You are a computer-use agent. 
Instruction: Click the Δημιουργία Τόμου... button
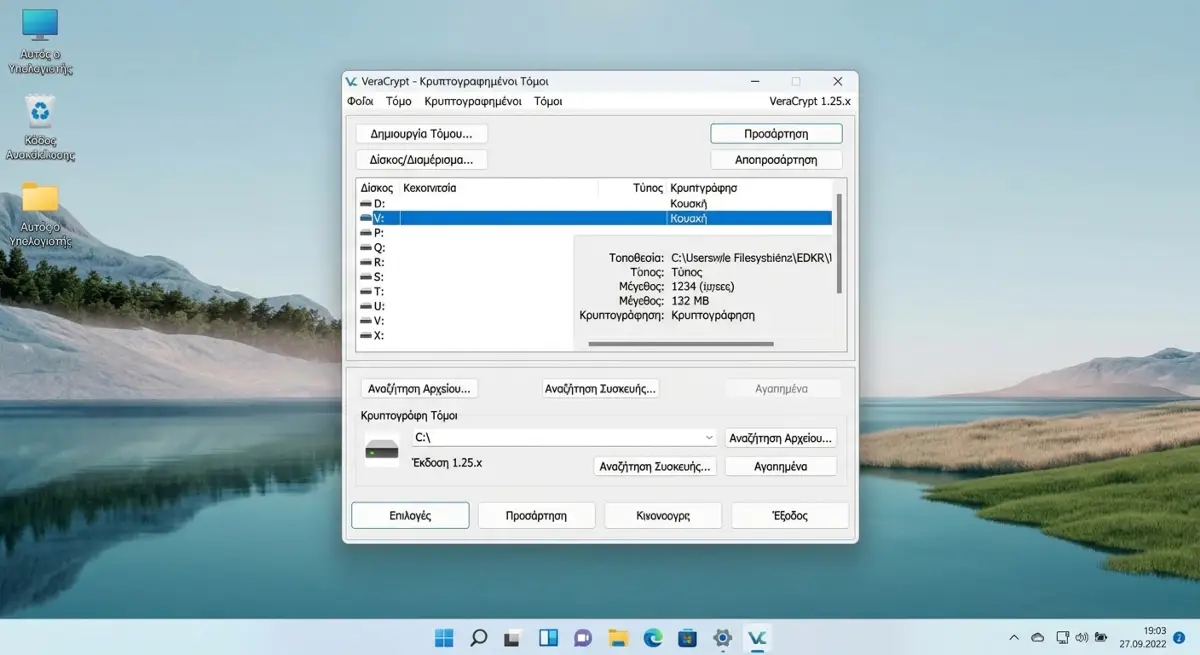(x=421, y=133)
